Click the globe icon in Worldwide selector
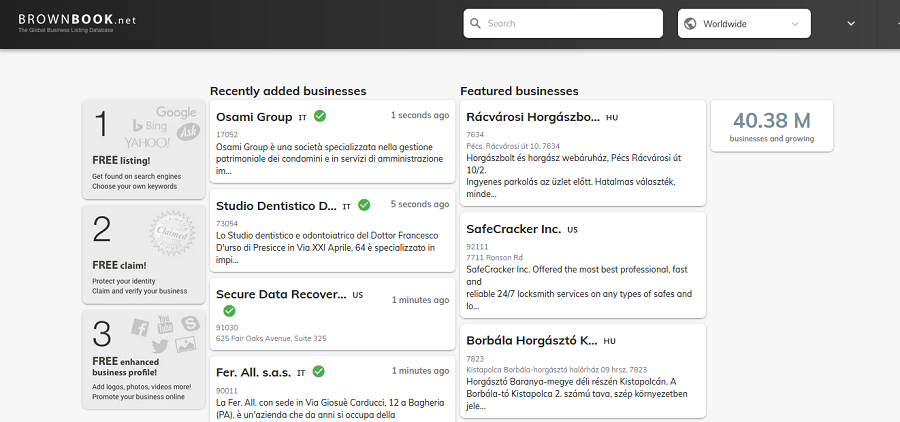Viewport: 900px width, 422px height. point(690,24)
